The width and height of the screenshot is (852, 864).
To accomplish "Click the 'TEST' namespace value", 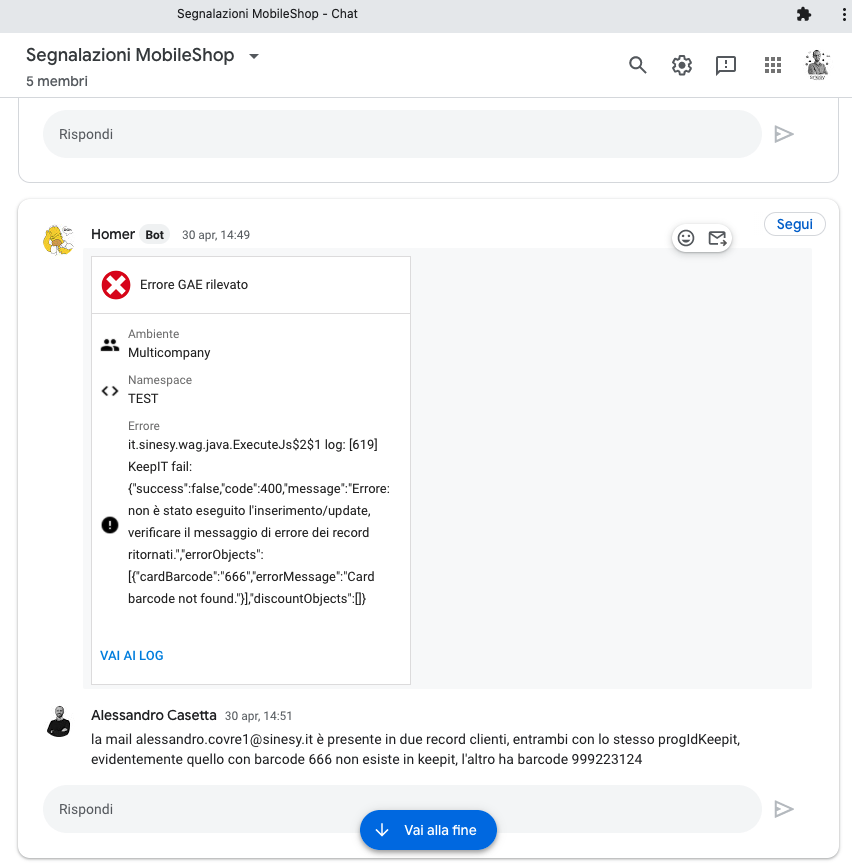I will pos(143,398).
